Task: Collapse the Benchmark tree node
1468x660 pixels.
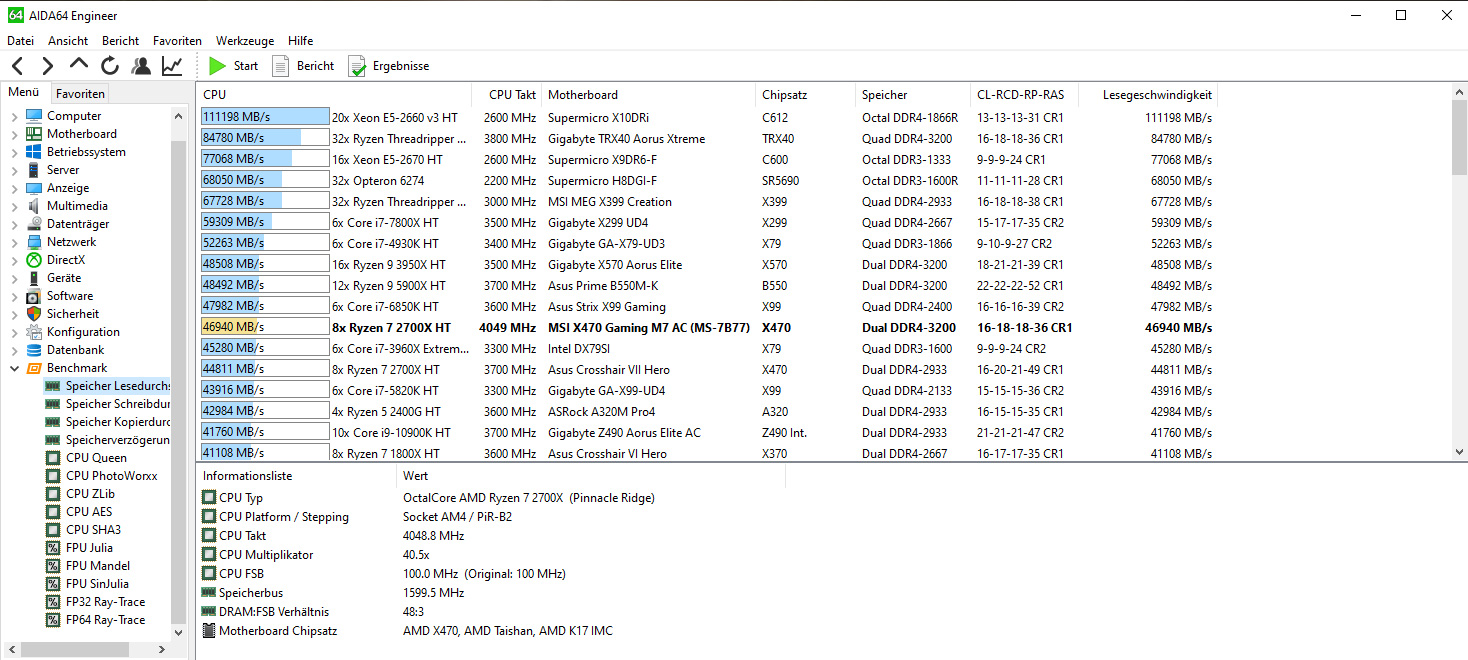Action: coord(14,368)
